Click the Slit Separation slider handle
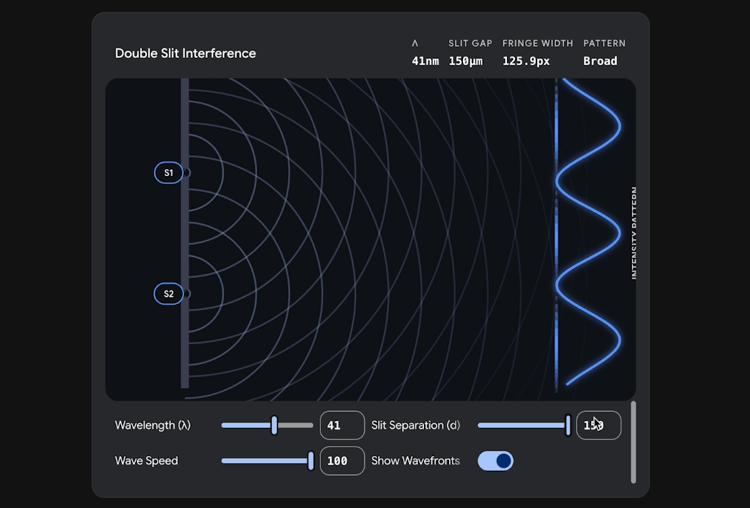Viewport: 750px width, 508px height. (568, 425)
